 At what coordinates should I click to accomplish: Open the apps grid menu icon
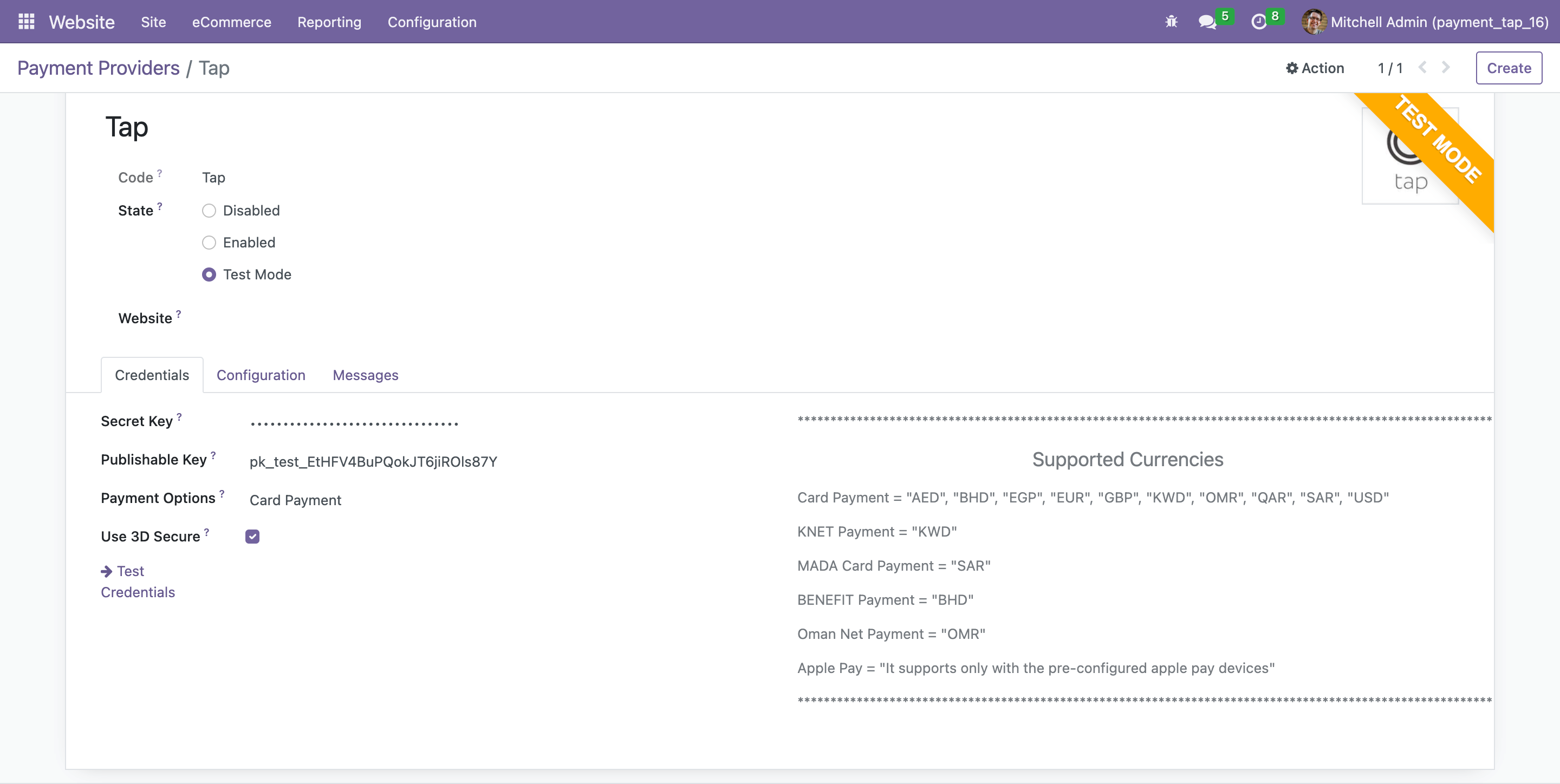point(26,22)
